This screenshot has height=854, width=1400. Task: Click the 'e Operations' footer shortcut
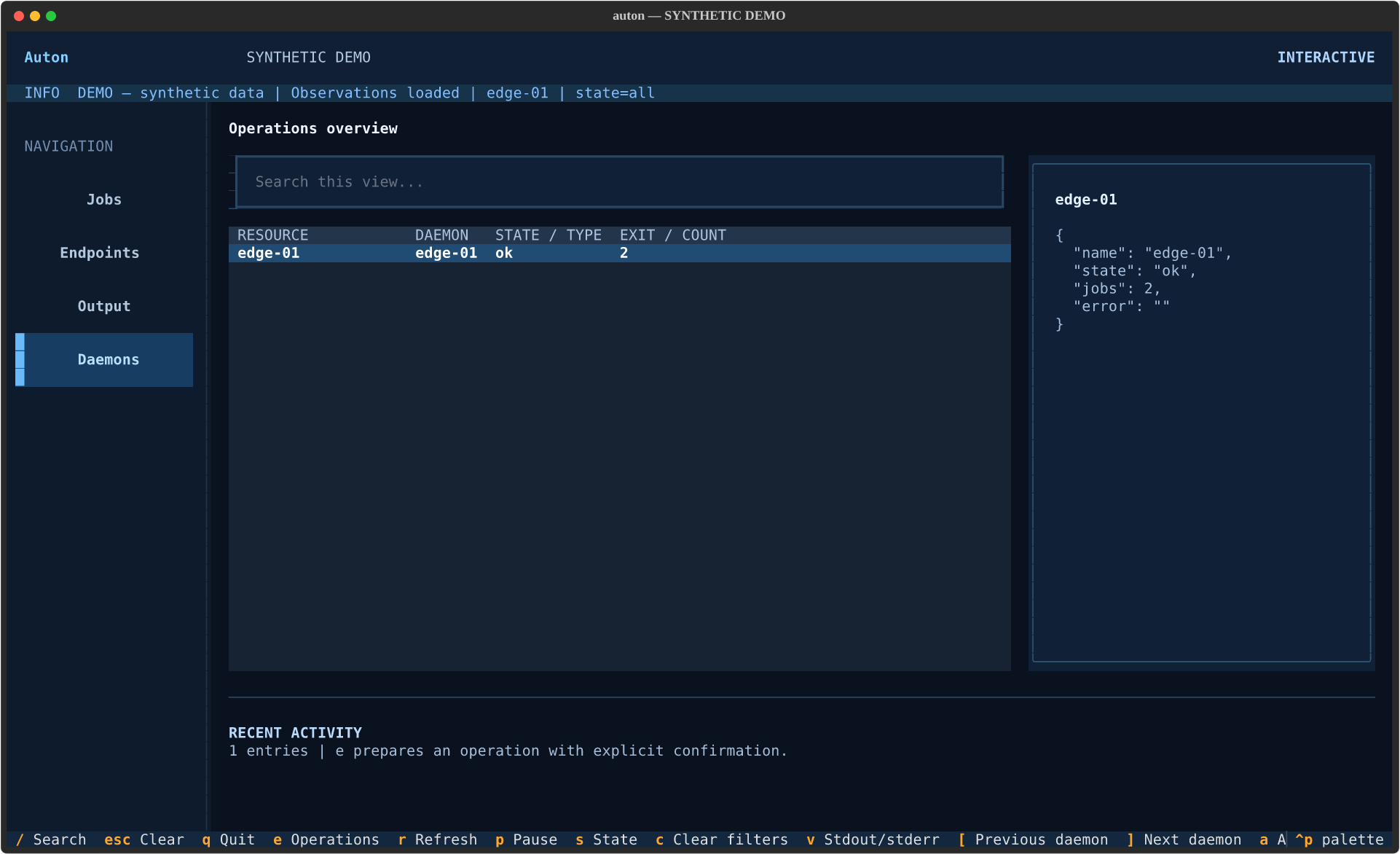pyautogui.click(x=326, y=839)
